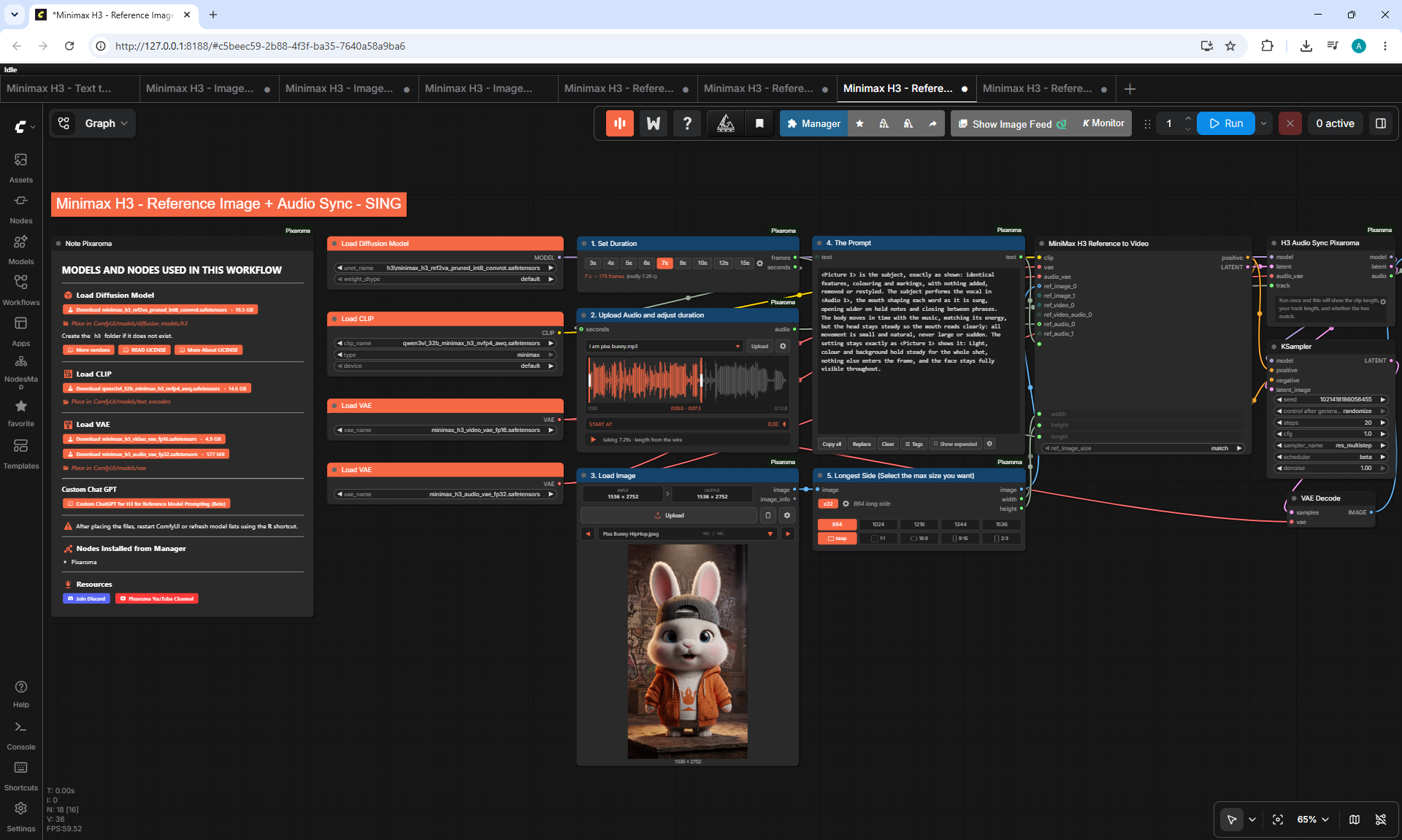Open the sampler_name dropdown in KSampler

pos(1330,445)
